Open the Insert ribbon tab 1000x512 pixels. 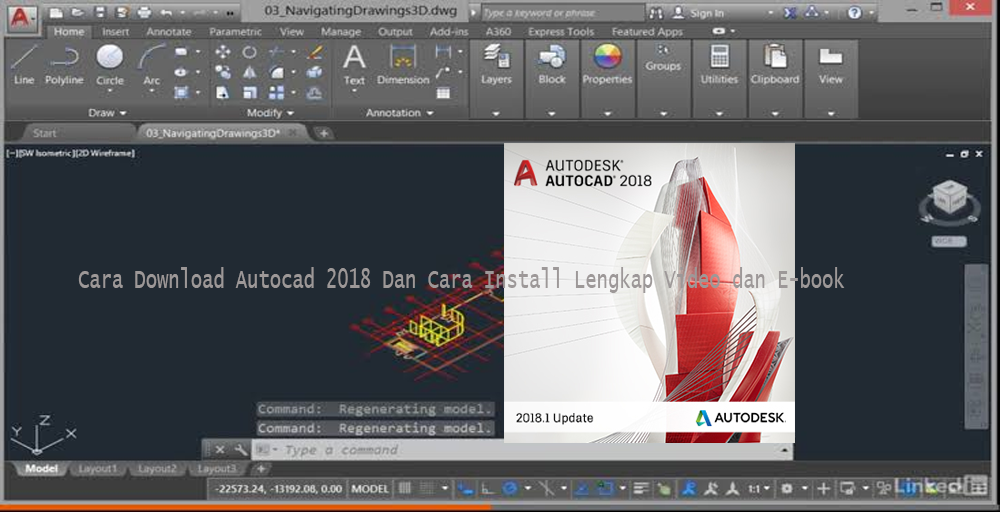click(115, 31)
